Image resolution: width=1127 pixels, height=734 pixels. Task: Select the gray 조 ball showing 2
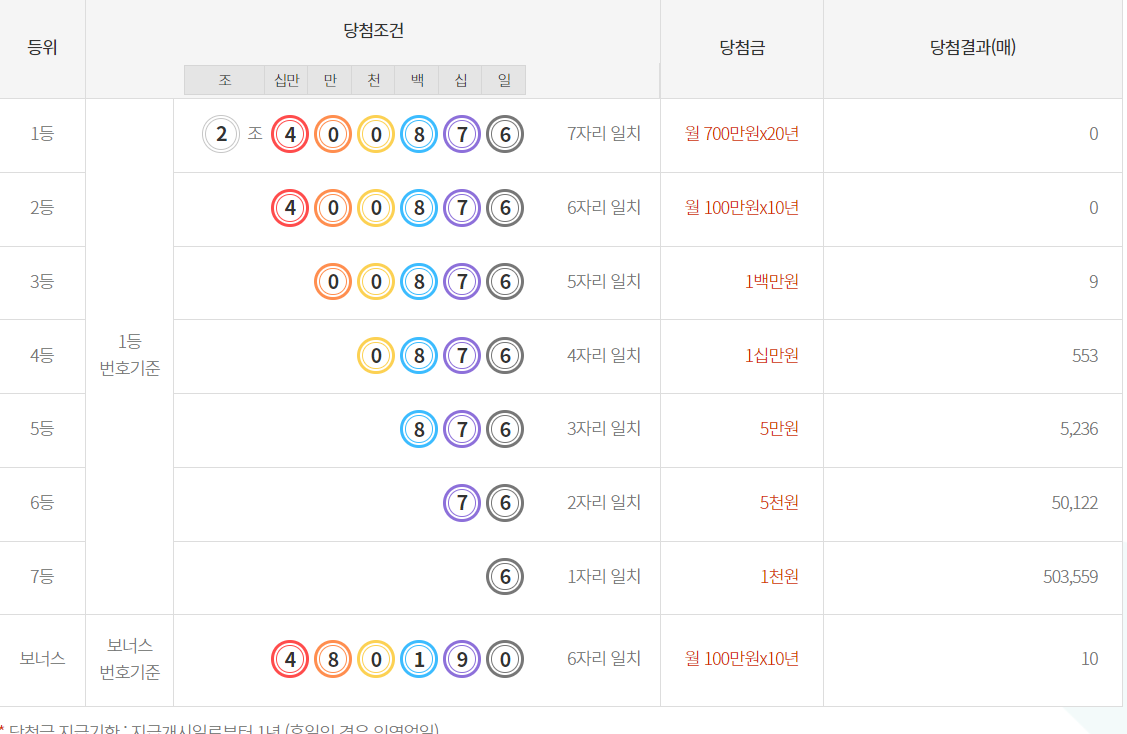click(222, 134)
